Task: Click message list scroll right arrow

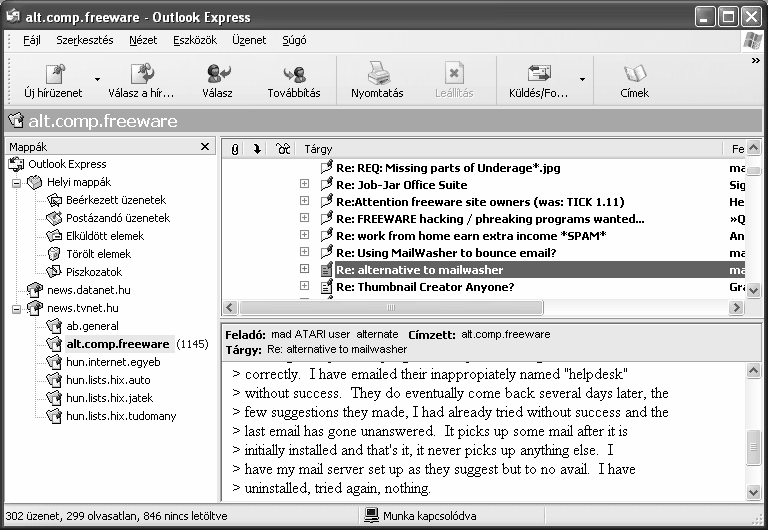Action: (x=736, y=308)
